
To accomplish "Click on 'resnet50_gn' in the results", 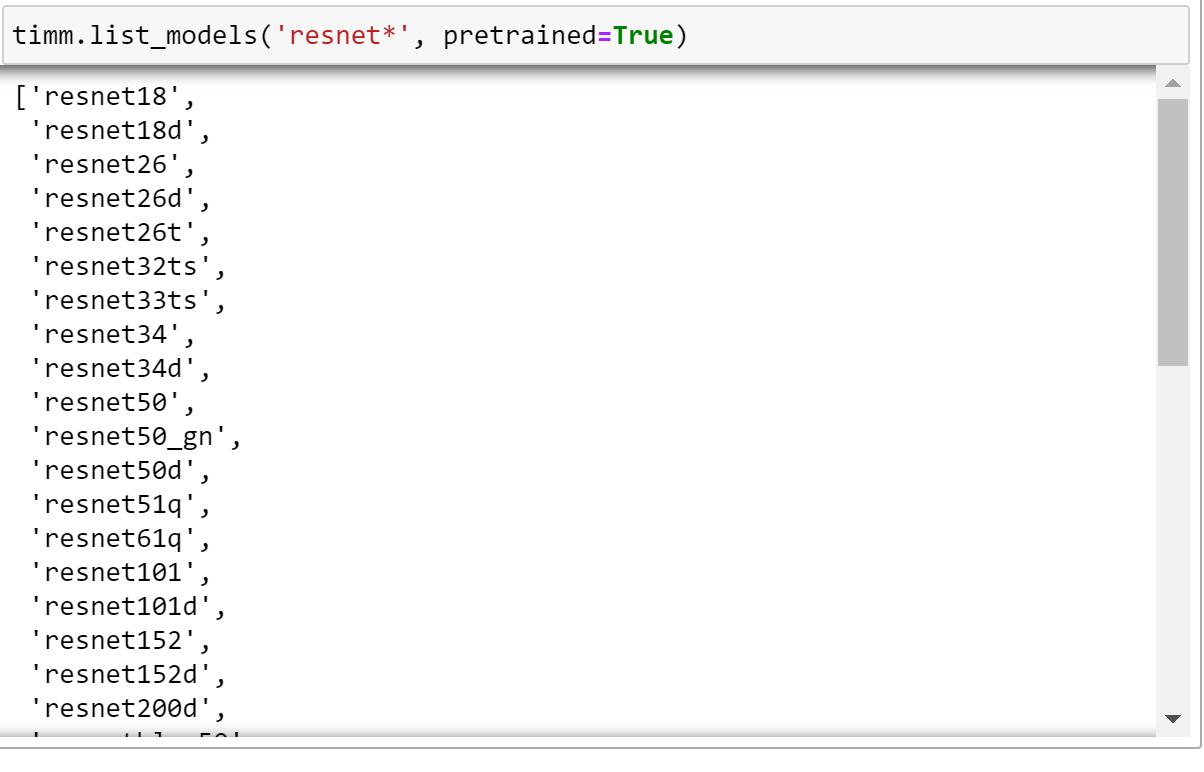I will click(135, 437).
